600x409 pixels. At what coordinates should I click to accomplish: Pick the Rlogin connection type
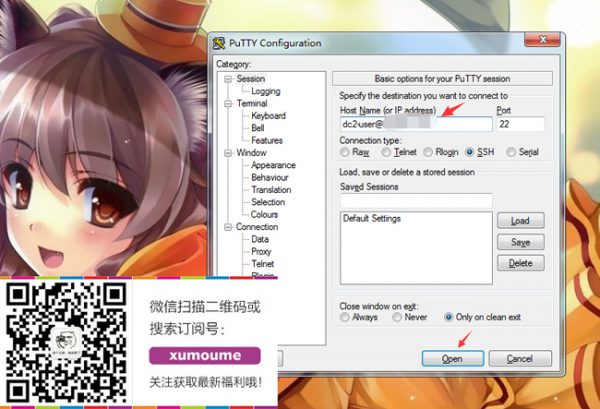click(428, 153)
